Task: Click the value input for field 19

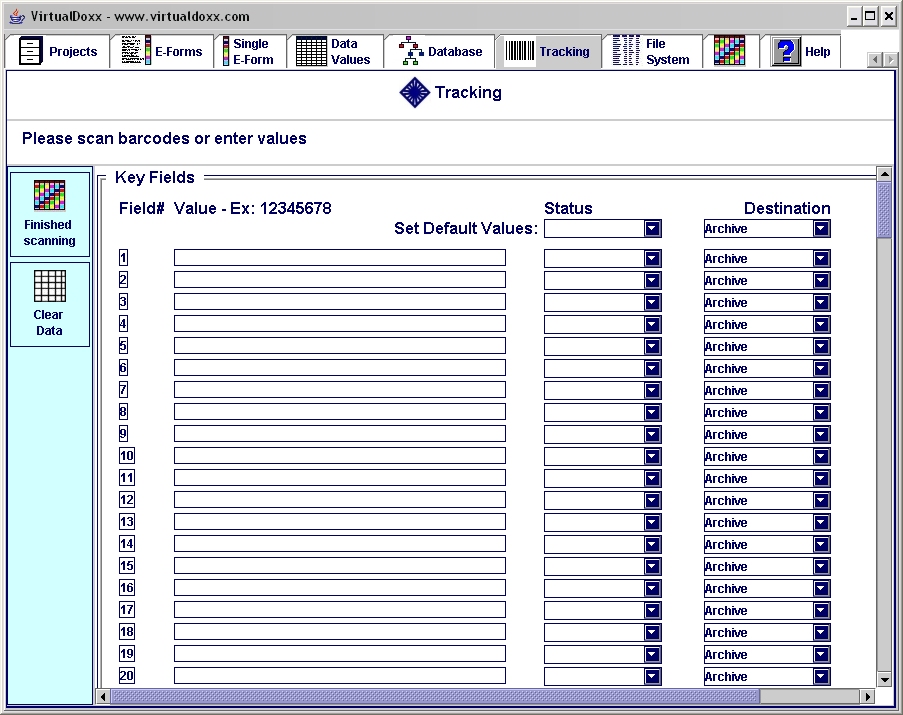Action: [340, 653]
